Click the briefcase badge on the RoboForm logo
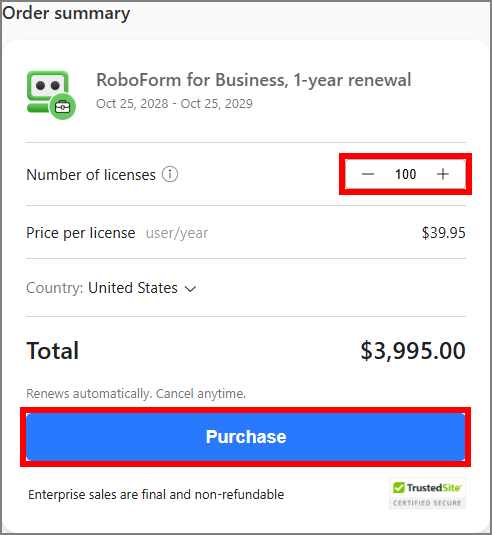This screenshot has width=492, height=535. pos(62,107)
